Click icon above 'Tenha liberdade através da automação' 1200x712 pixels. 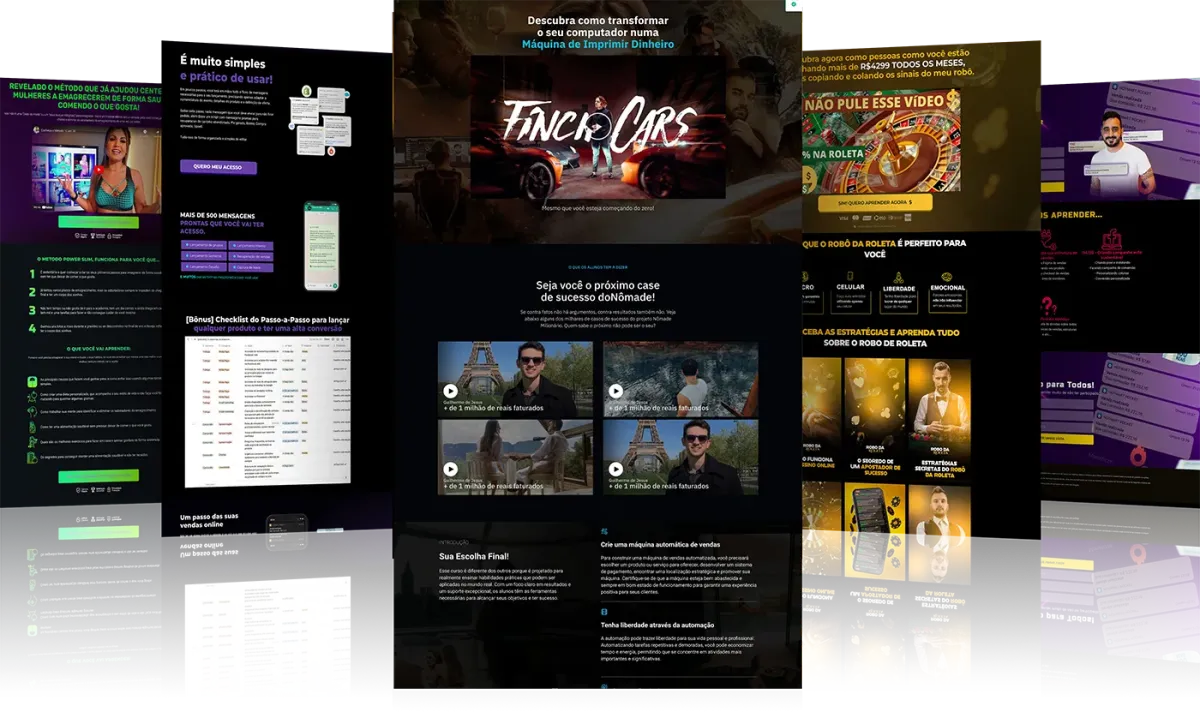tap(604, 611)
